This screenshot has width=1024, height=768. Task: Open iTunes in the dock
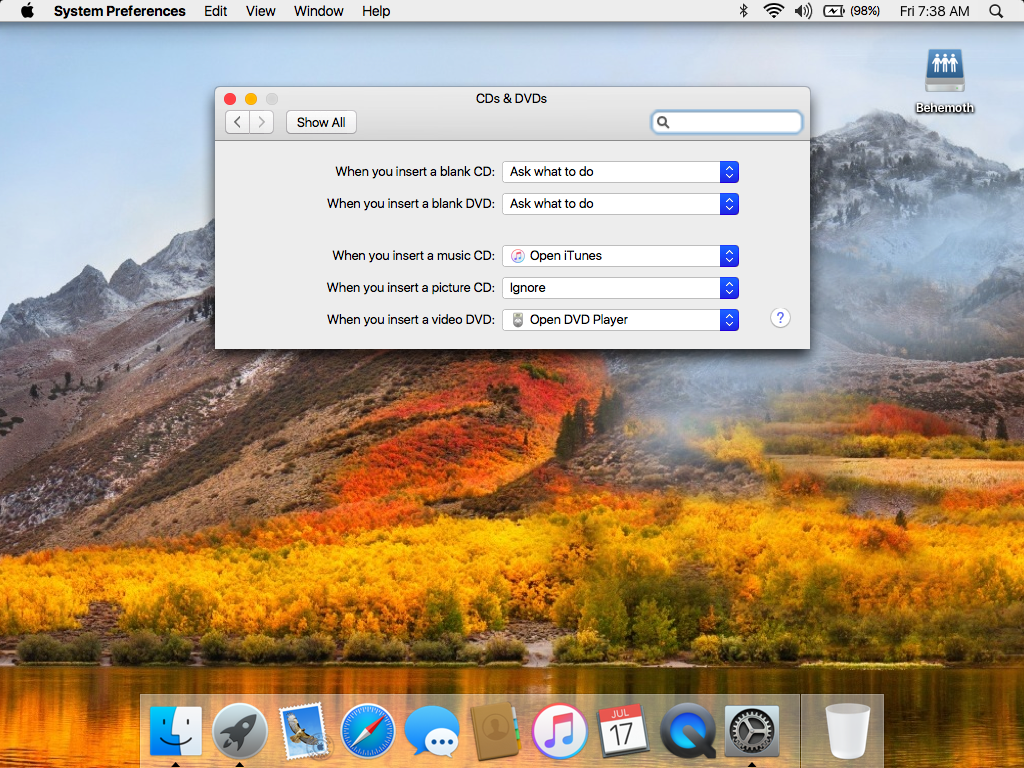[559, 731]
